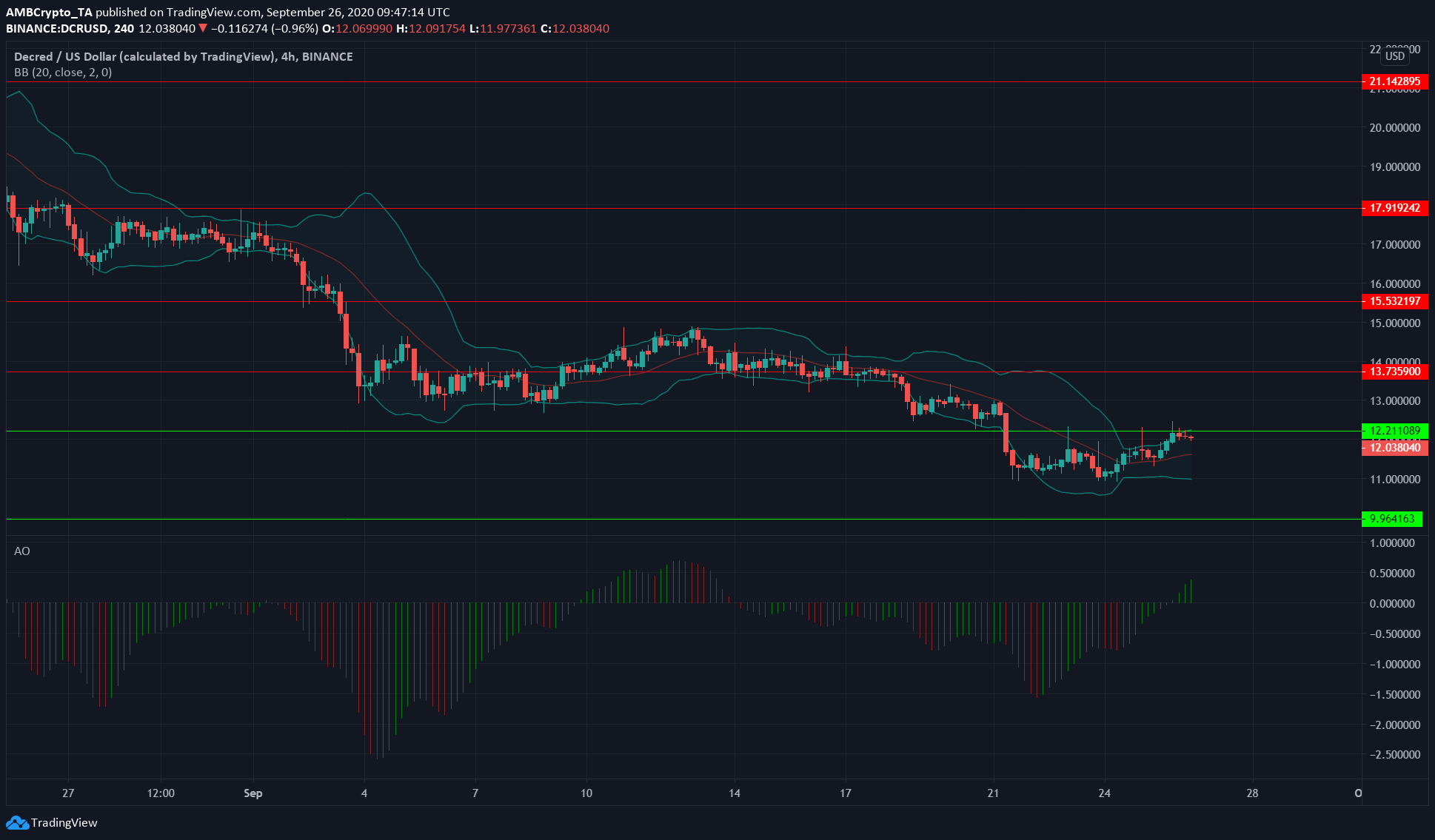Select the 15.532197 price label
The width and height of the screenshot is (1435, 840).
(x=1394, y=301)
